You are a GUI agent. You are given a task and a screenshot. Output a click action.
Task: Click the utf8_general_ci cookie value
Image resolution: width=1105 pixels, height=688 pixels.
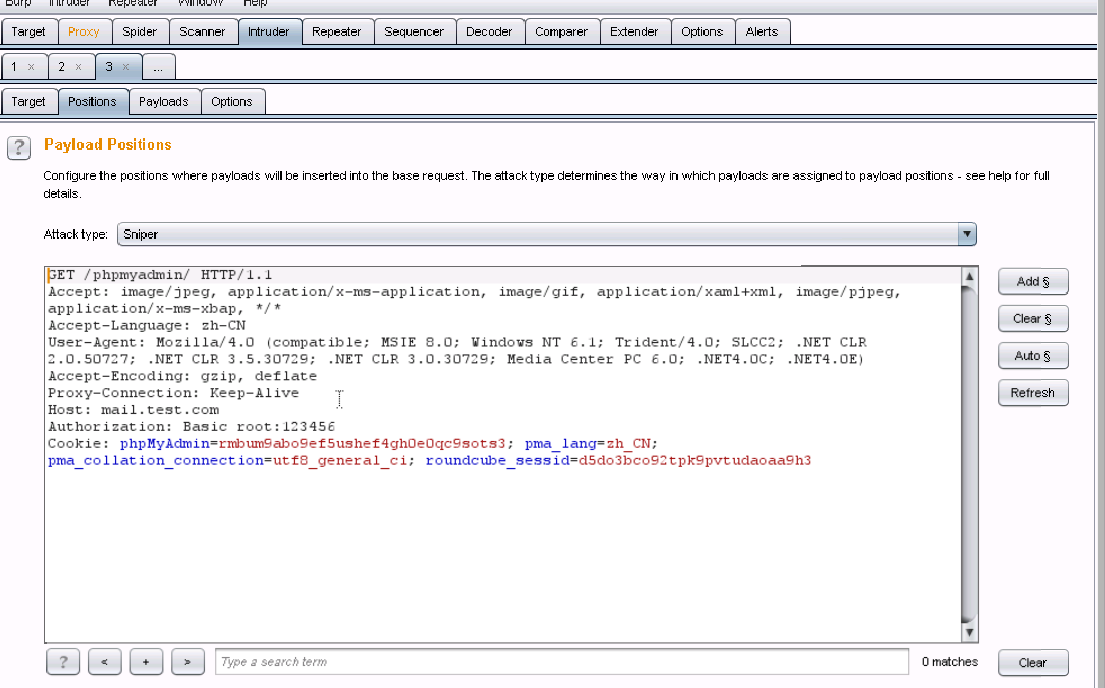(339, 460)
